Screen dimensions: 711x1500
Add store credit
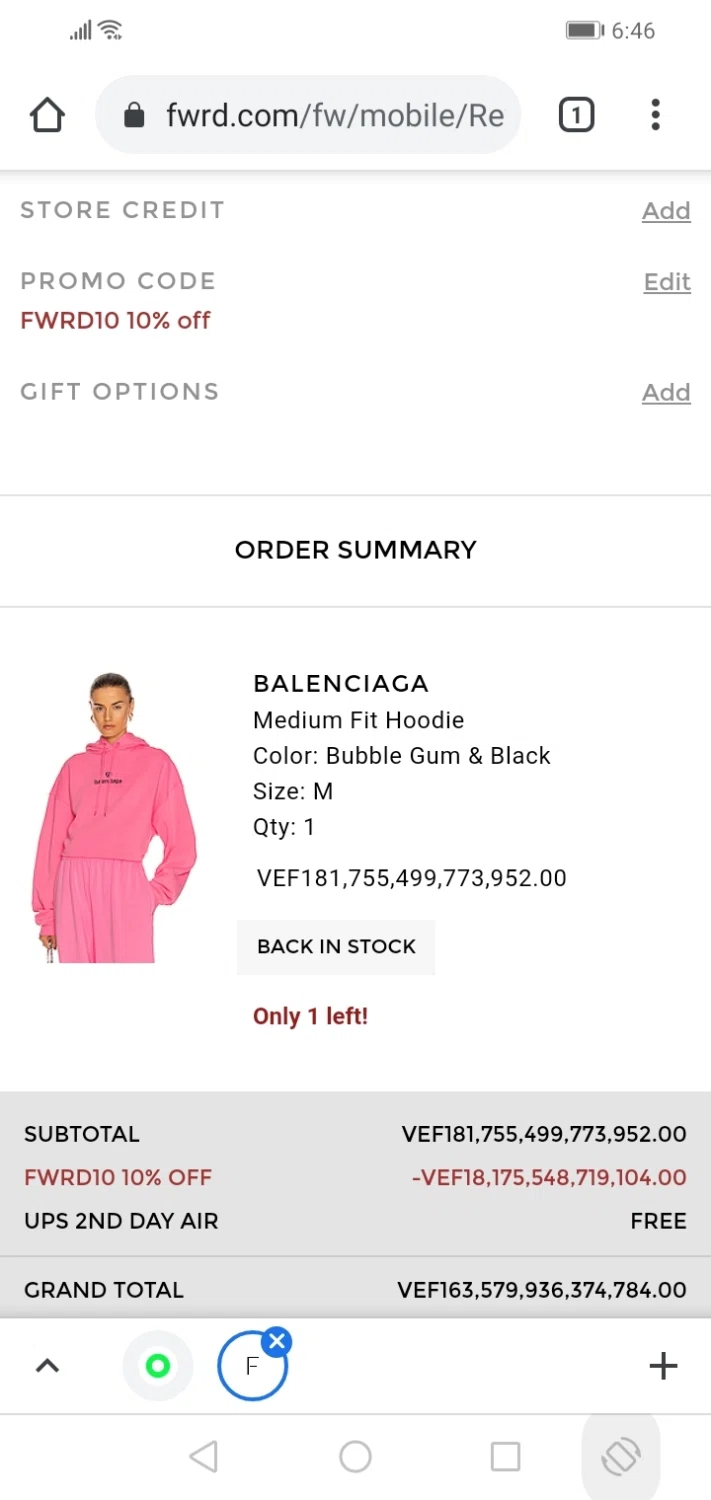pyautogui.click(x=666, y=211)
